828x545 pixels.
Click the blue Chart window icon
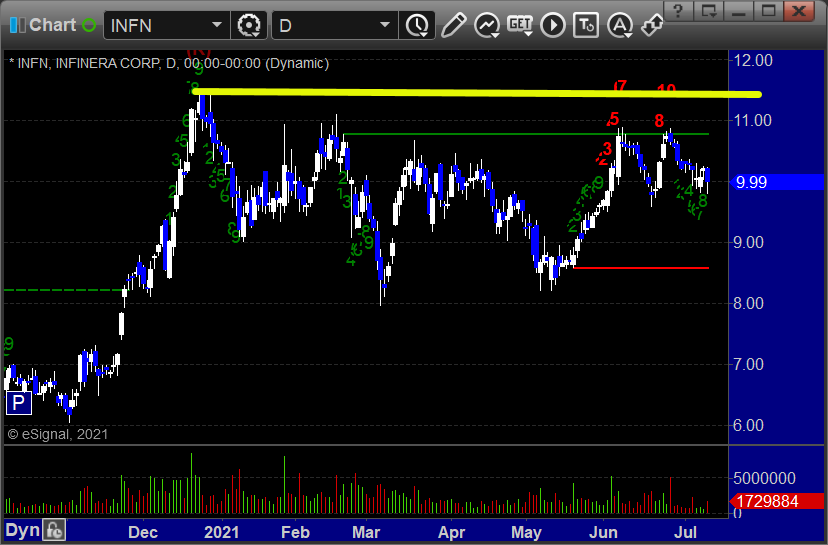pyautogui.click(x=17, y=25)
